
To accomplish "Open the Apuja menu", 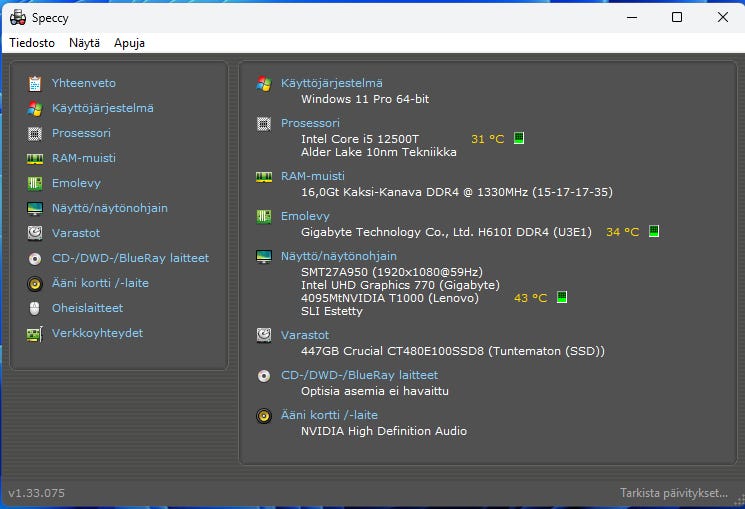I will click(x=129, y=43).
